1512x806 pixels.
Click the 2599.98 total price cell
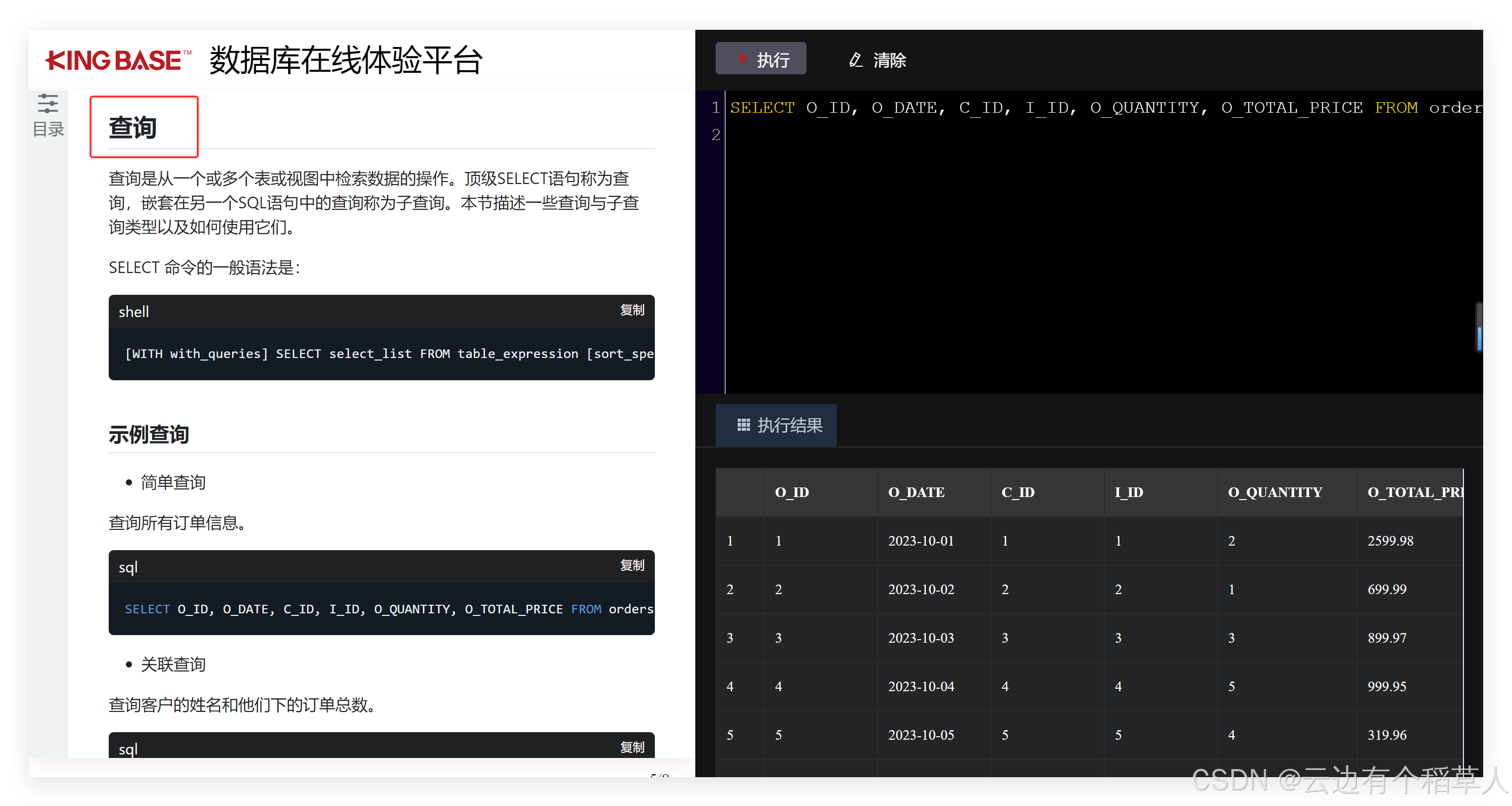1390,541
